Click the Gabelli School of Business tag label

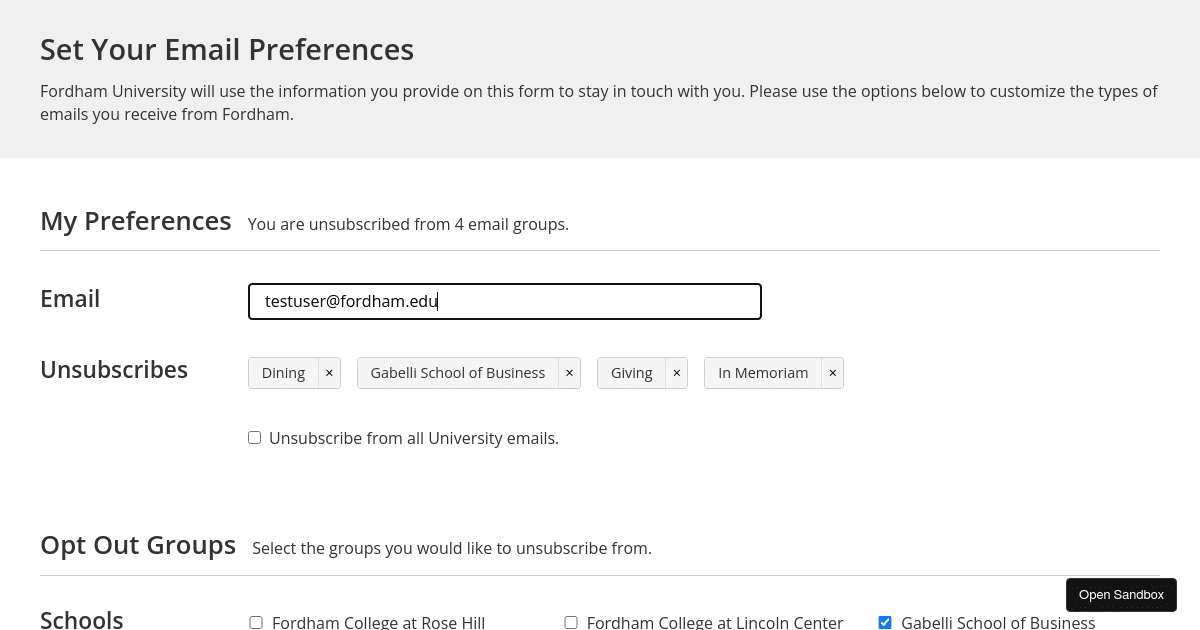click(457, 372)
